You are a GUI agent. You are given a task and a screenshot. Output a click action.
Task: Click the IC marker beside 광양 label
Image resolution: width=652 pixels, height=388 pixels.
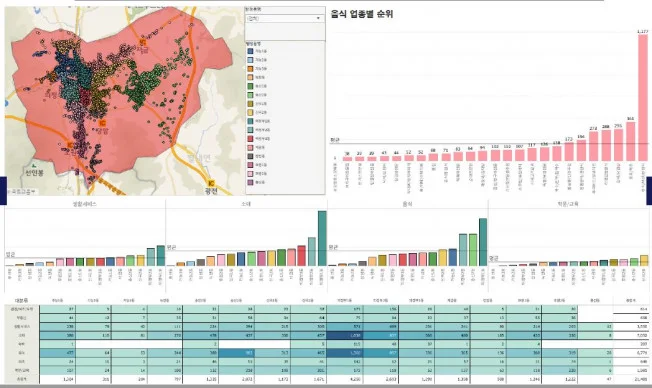[x=102, y=123]
